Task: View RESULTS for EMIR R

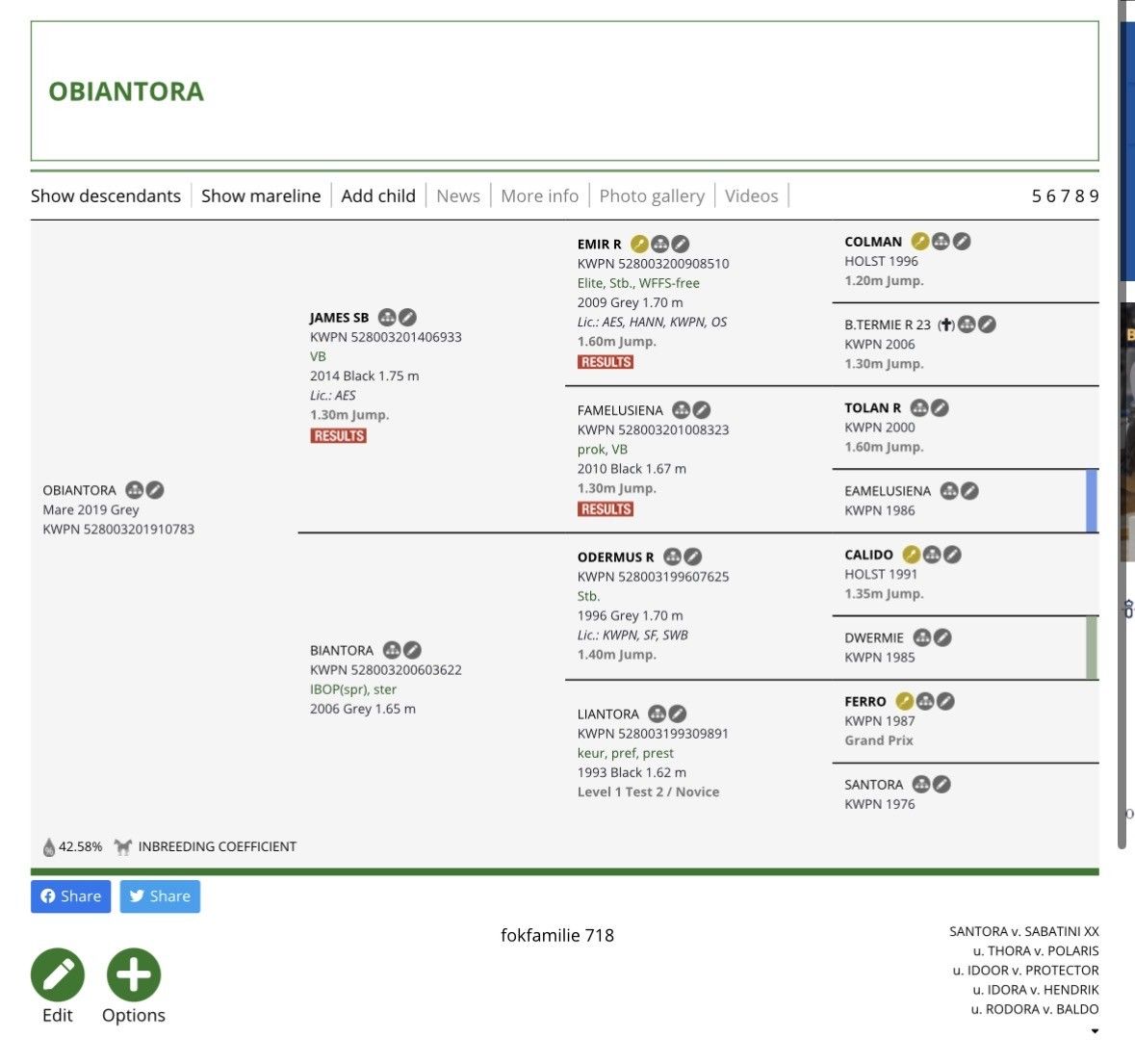Action: coord(606,362)
